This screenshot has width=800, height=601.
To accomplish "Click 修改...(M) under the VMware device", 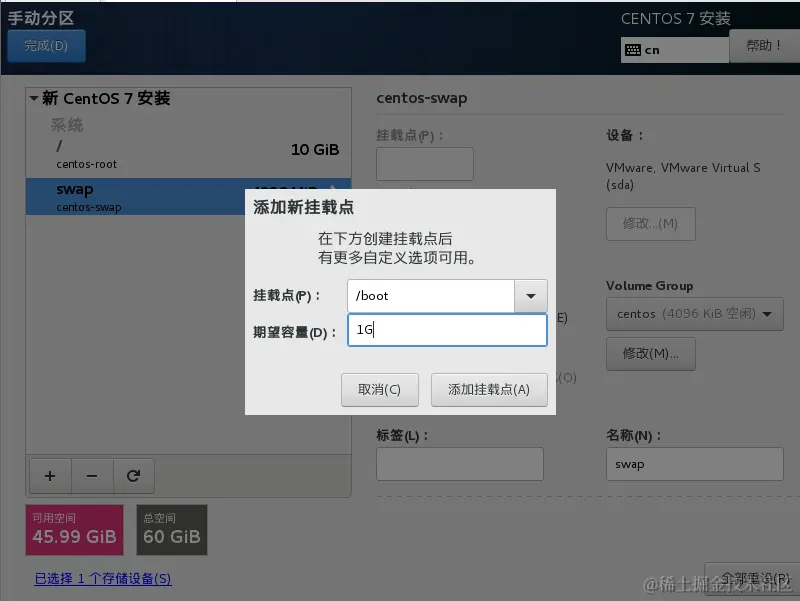I will (650, 224).
